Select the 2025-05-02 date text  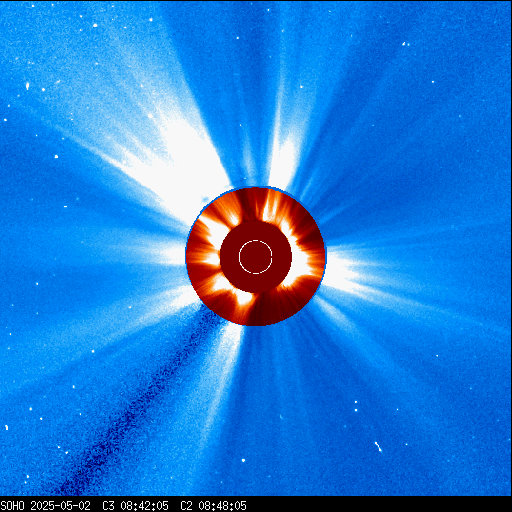point(61,506)
